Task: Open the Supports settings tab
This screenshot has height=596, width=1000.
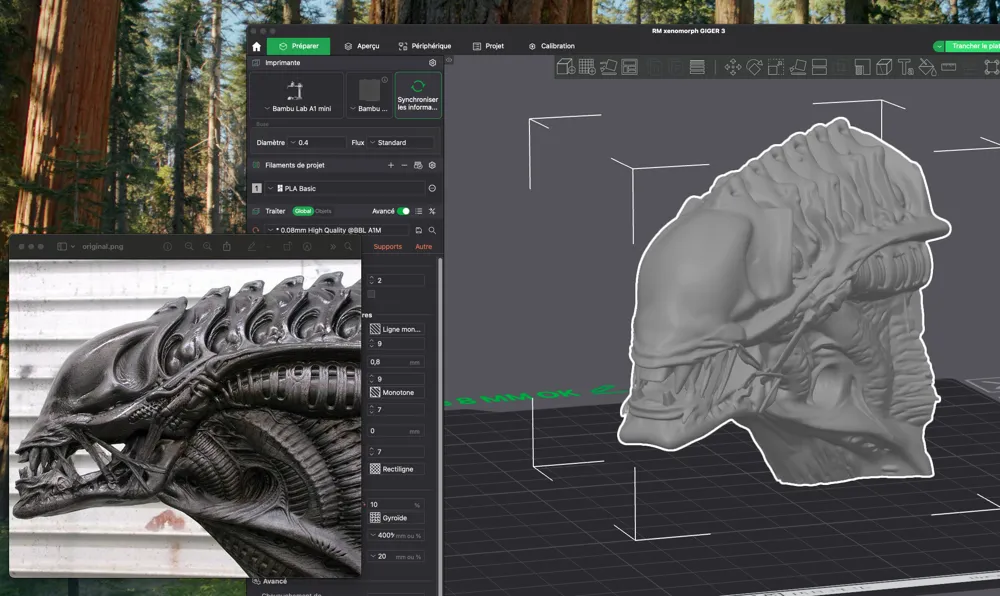Action: pyautogui.click(x=388, y=247)
